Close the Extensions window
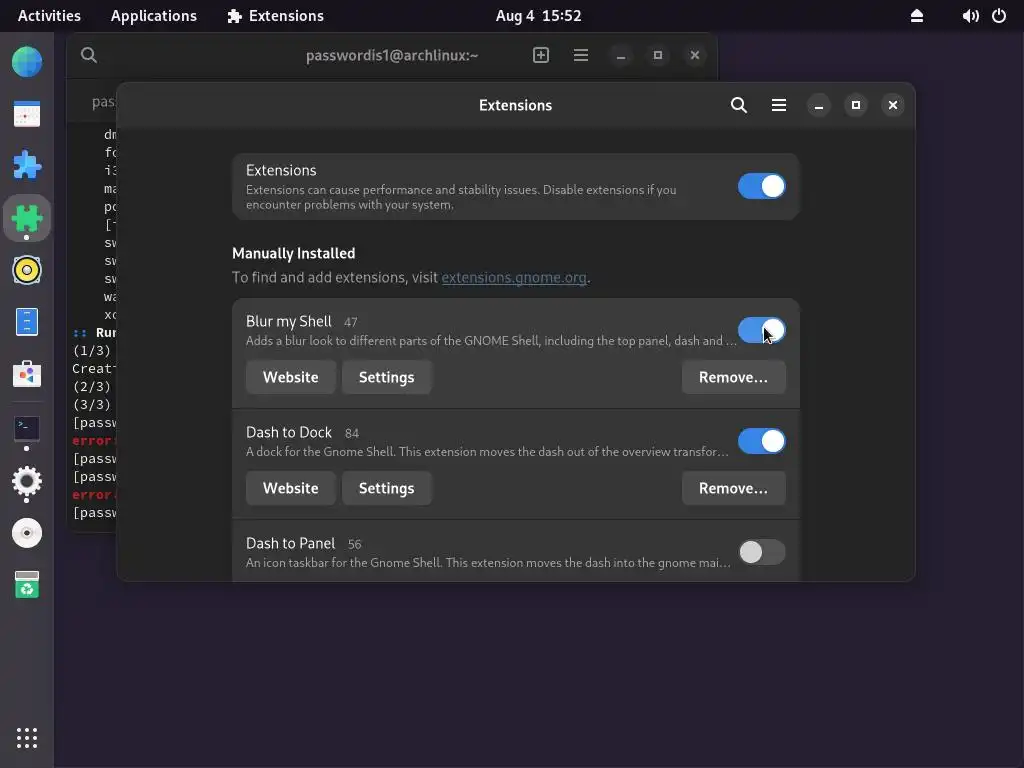Image resolution: width=1024 pixels, height=768 pixels. [x=893, y=105]
